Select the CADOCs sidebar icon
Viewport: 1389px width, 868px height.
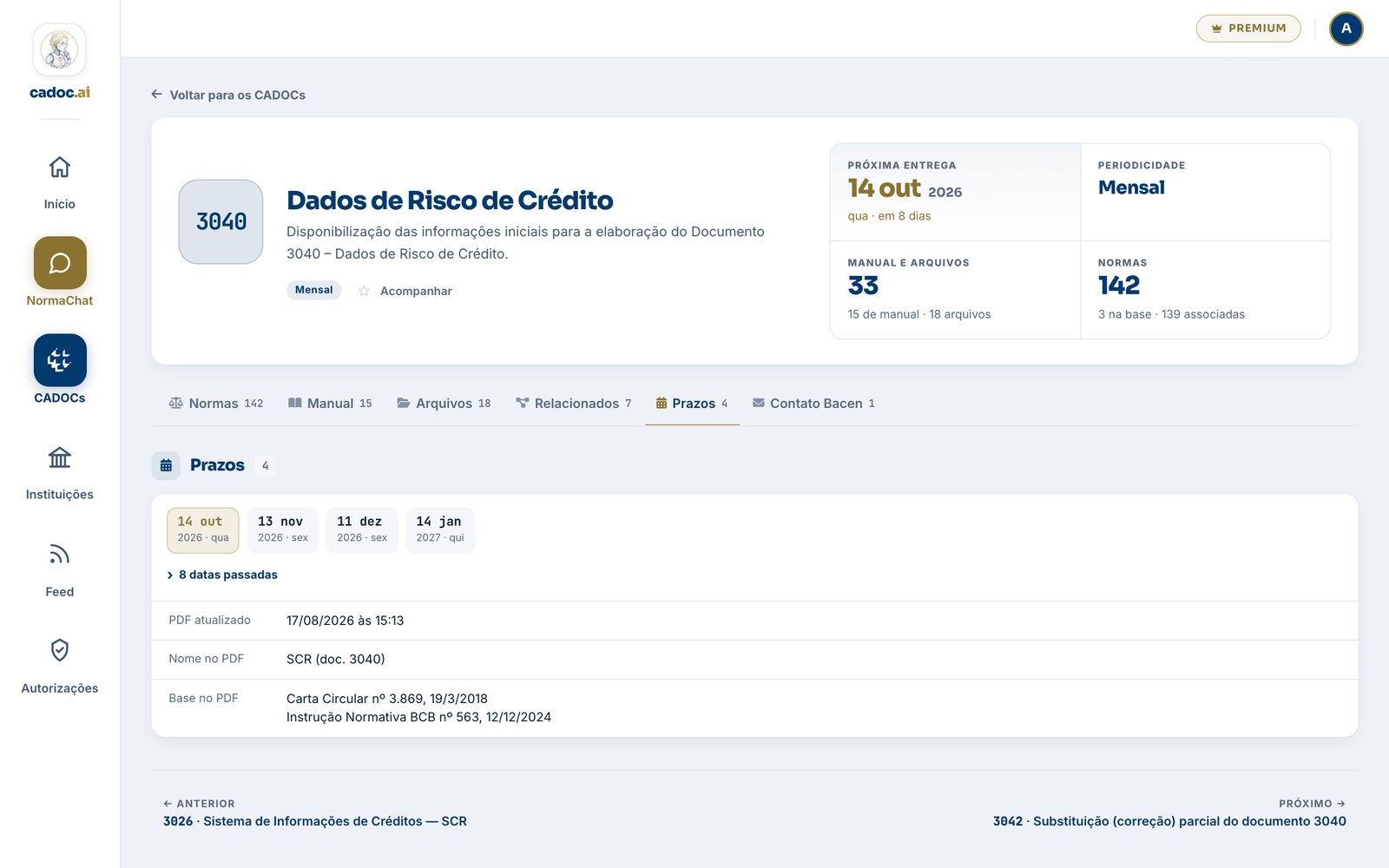(x=60, y=360)
